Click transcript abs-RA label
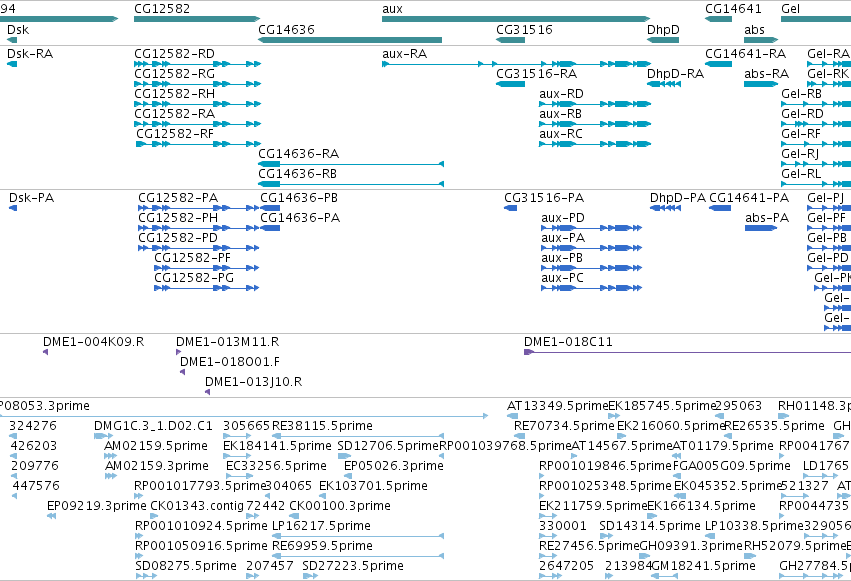Screen dimensions: 851x581 tap(766, 74)
